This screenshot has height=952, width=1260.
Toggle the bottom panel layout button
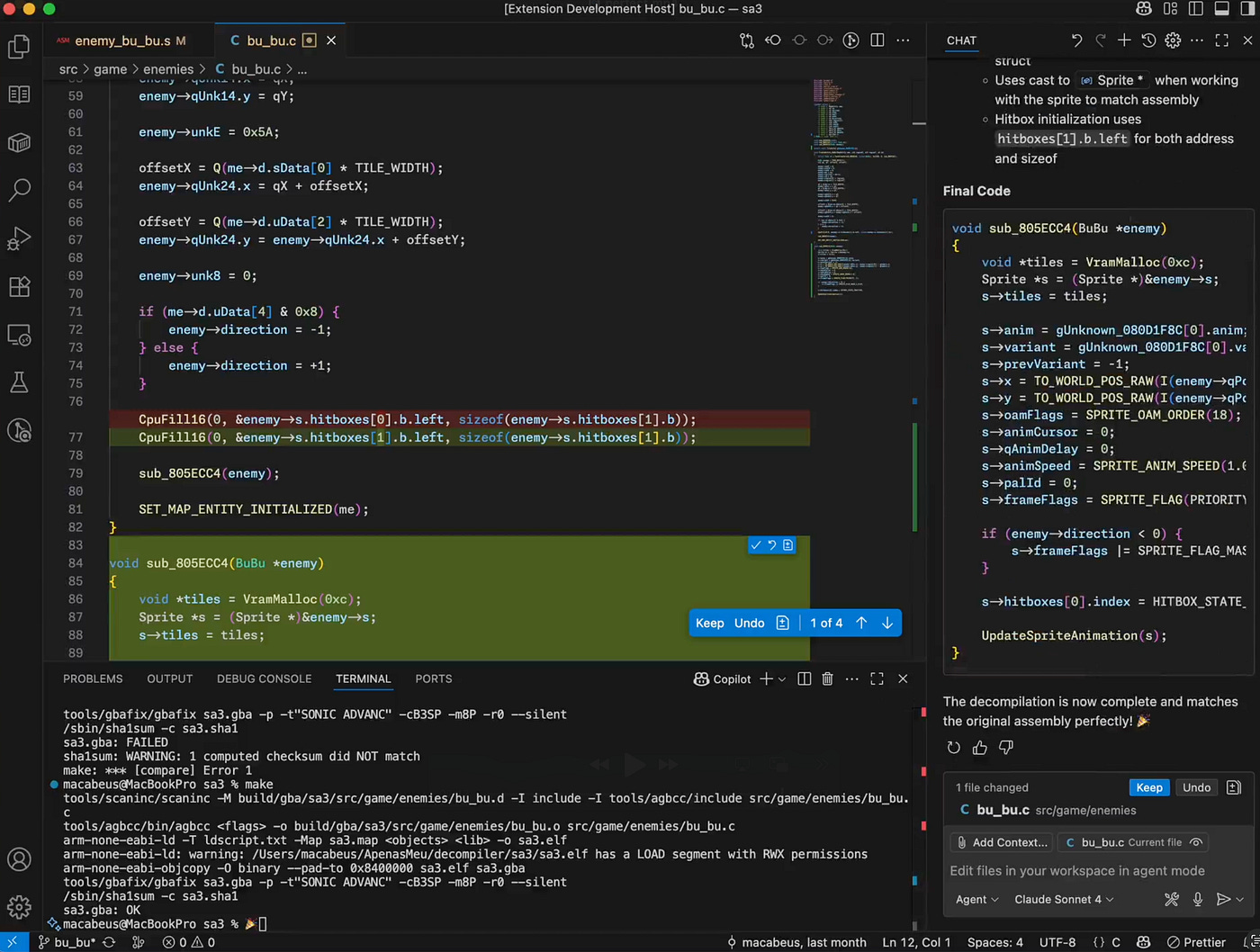coord(1221,9)
